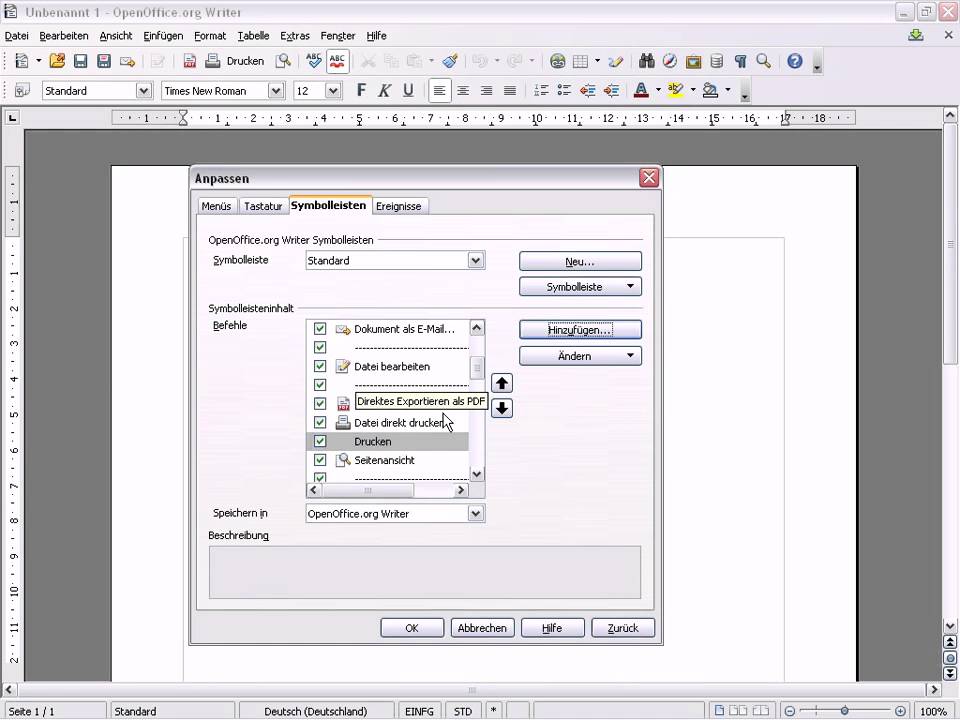960x720 pixels.
Task: Toggle AutoSpellcheck ABC underline icon
Action: (x=337, y=61)
